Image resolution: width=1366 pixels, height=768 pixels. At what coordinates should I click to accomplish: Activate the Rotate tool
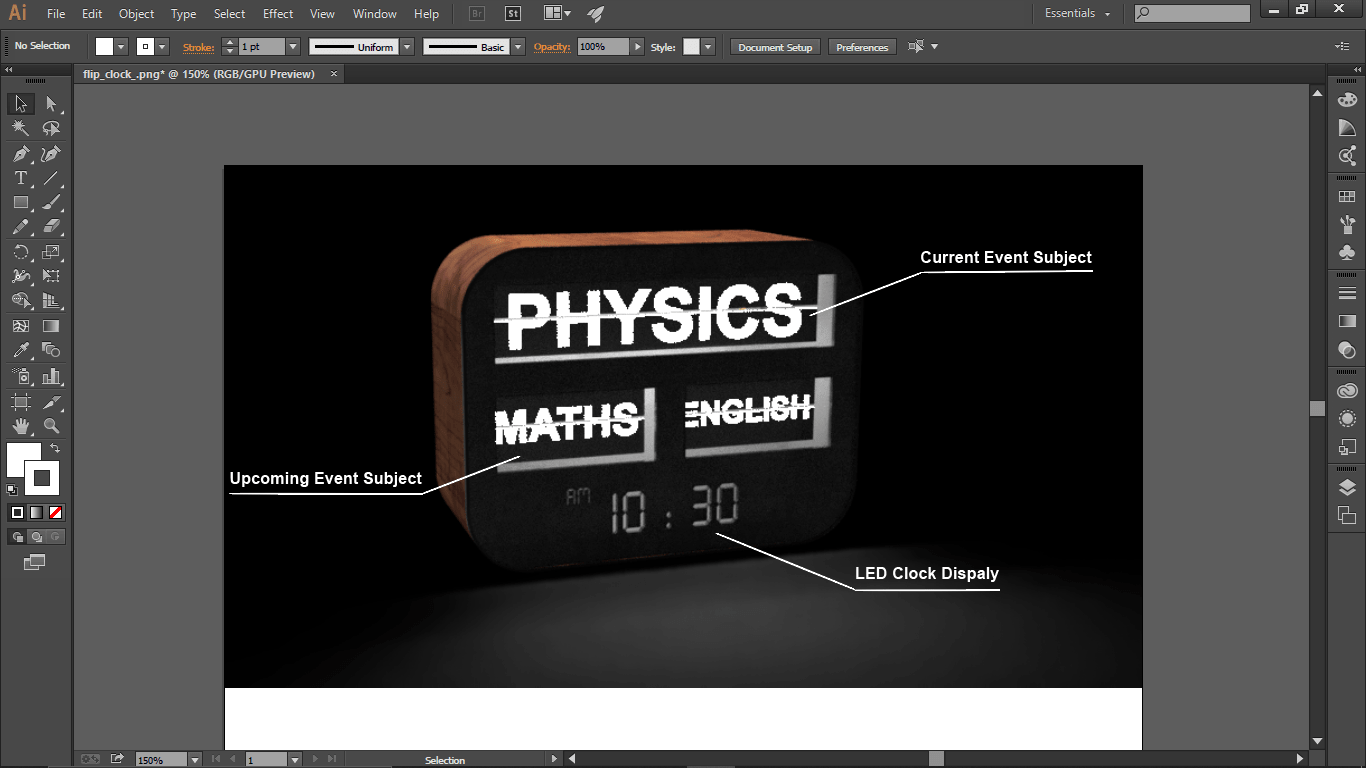coord(21,252)
